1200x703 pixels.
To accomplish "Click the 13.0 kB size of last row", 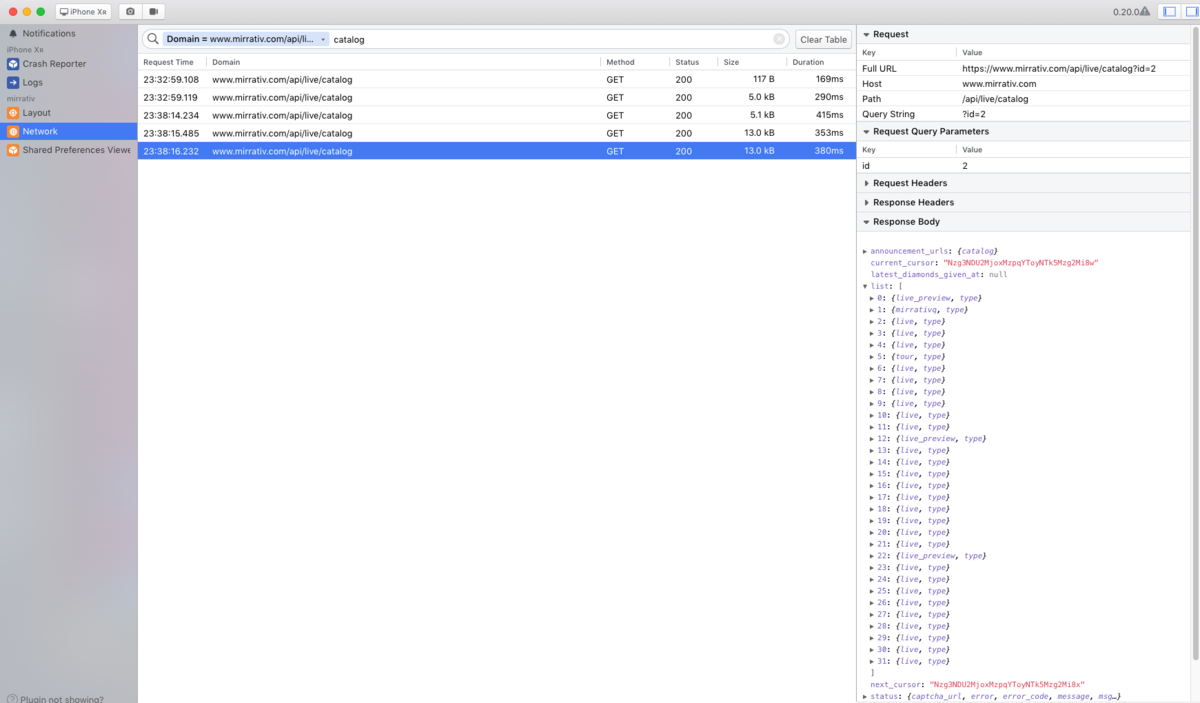I will [759, 151].
